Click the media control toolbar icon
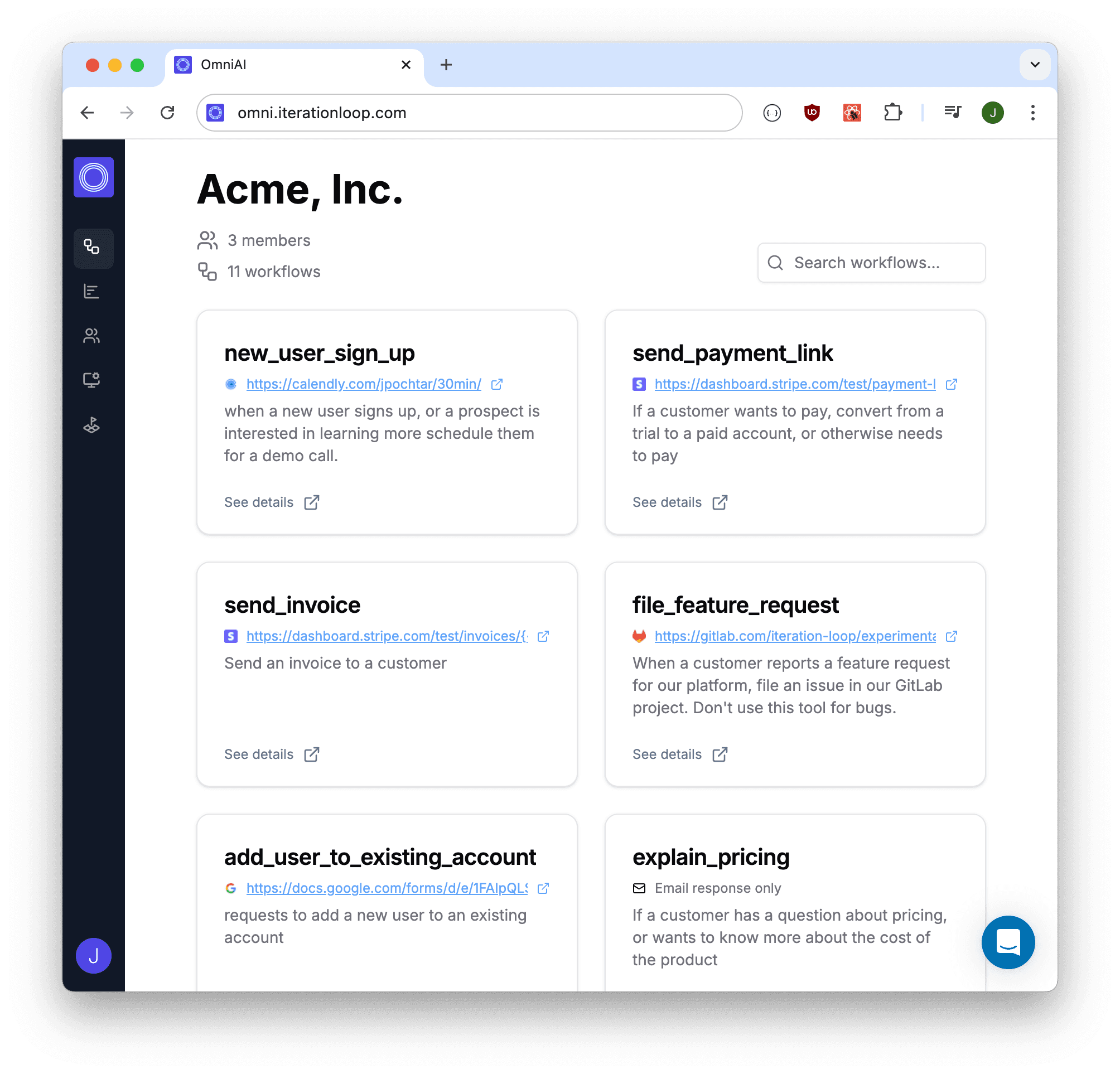The width and height of the screenshot is (1120, 1074). pyautogui.click(x=952, y=113)
